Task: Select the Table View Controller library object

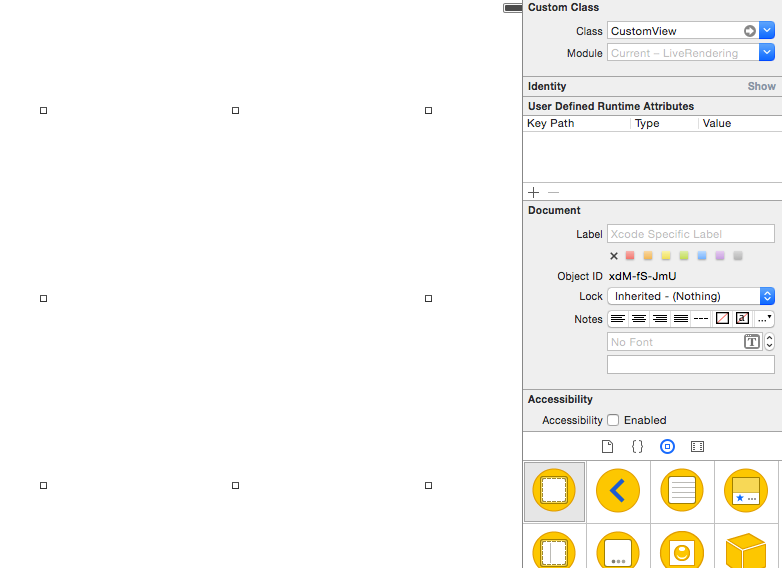Action: point(682,491)
